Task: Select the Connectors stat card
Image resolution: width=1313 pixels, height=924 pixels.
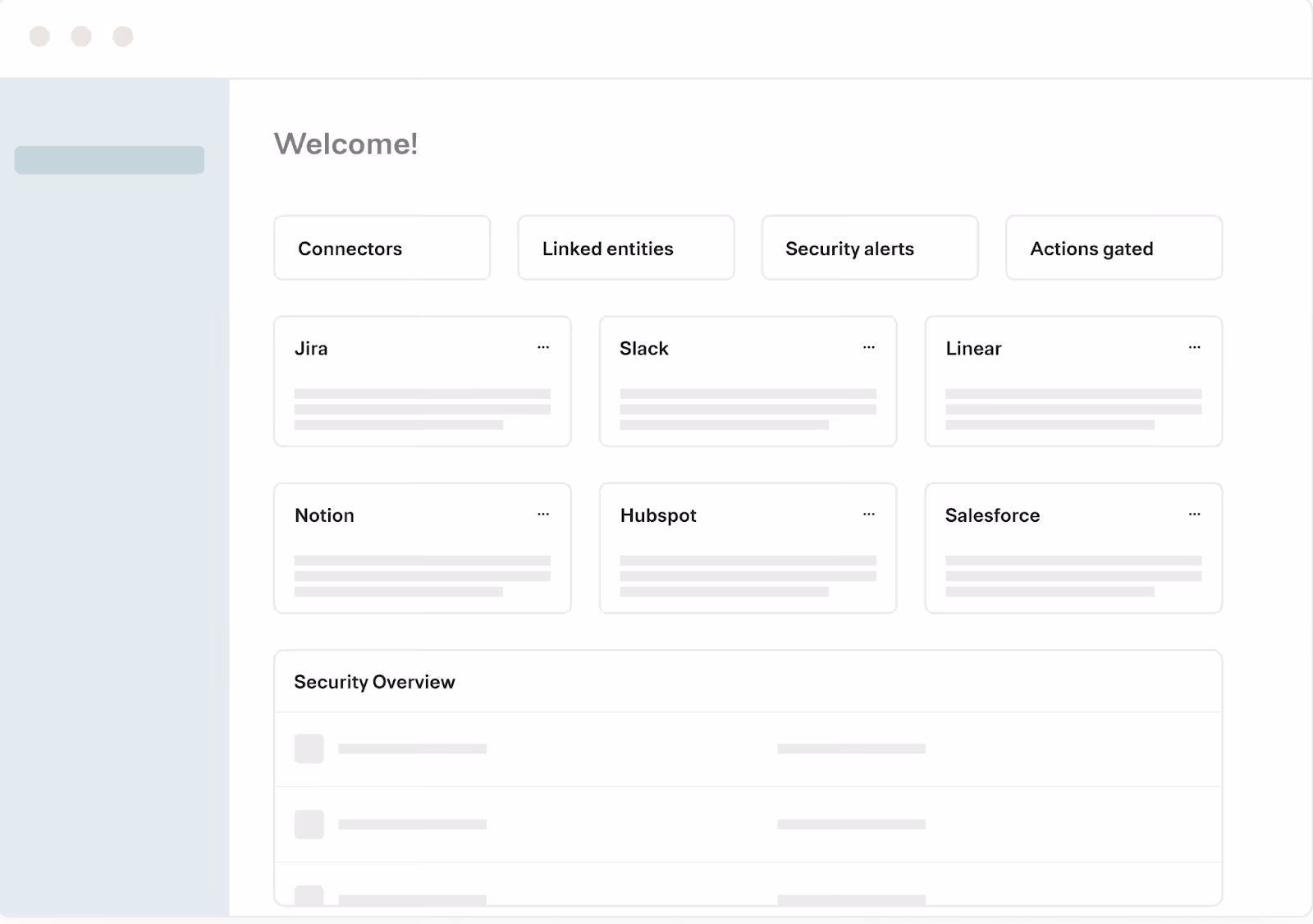Action: tap(382, 248)
